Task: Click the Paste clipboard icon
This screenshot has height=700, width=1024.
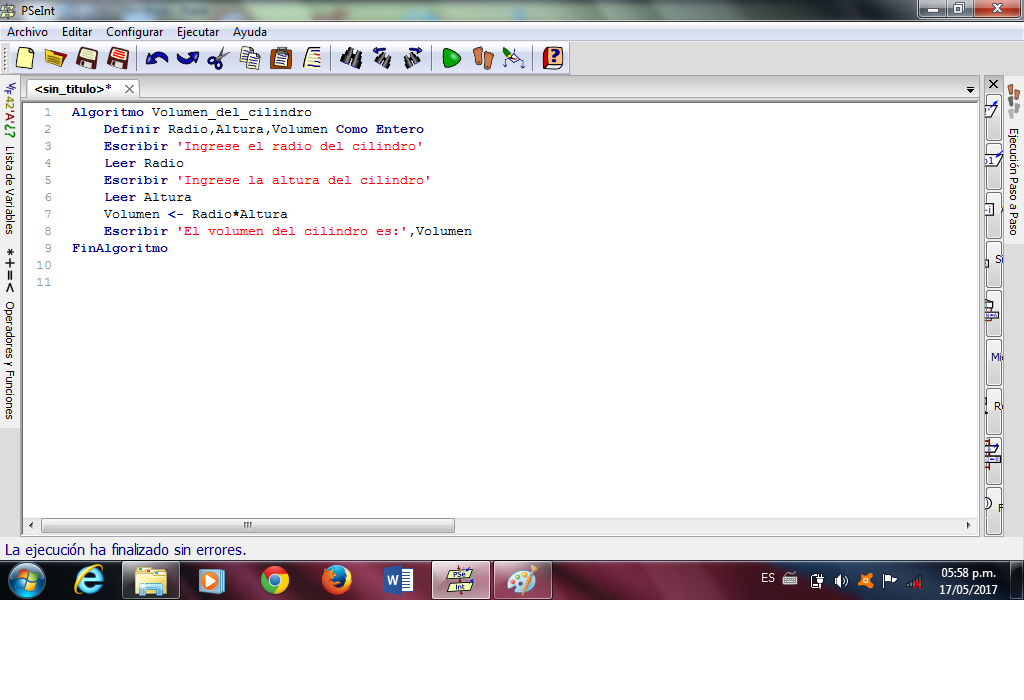Action: coord(281,58)
